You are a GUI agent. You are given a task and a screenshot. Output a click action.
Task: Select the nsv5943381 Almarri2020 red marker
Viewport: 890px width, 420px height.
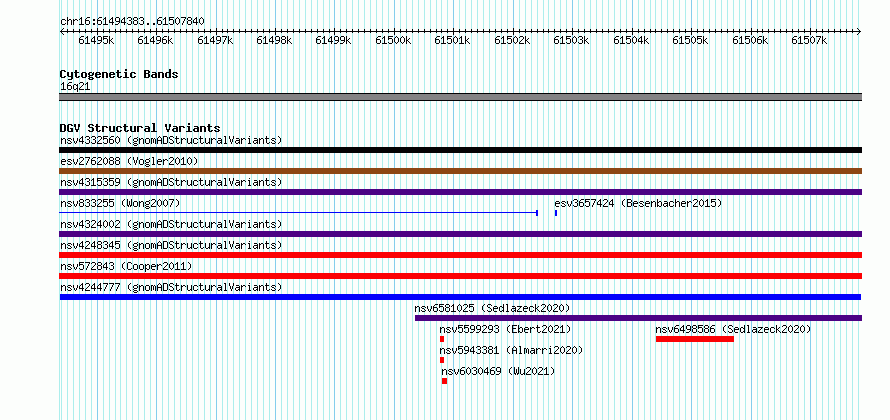pyautogui.click(x=442, y=360)
